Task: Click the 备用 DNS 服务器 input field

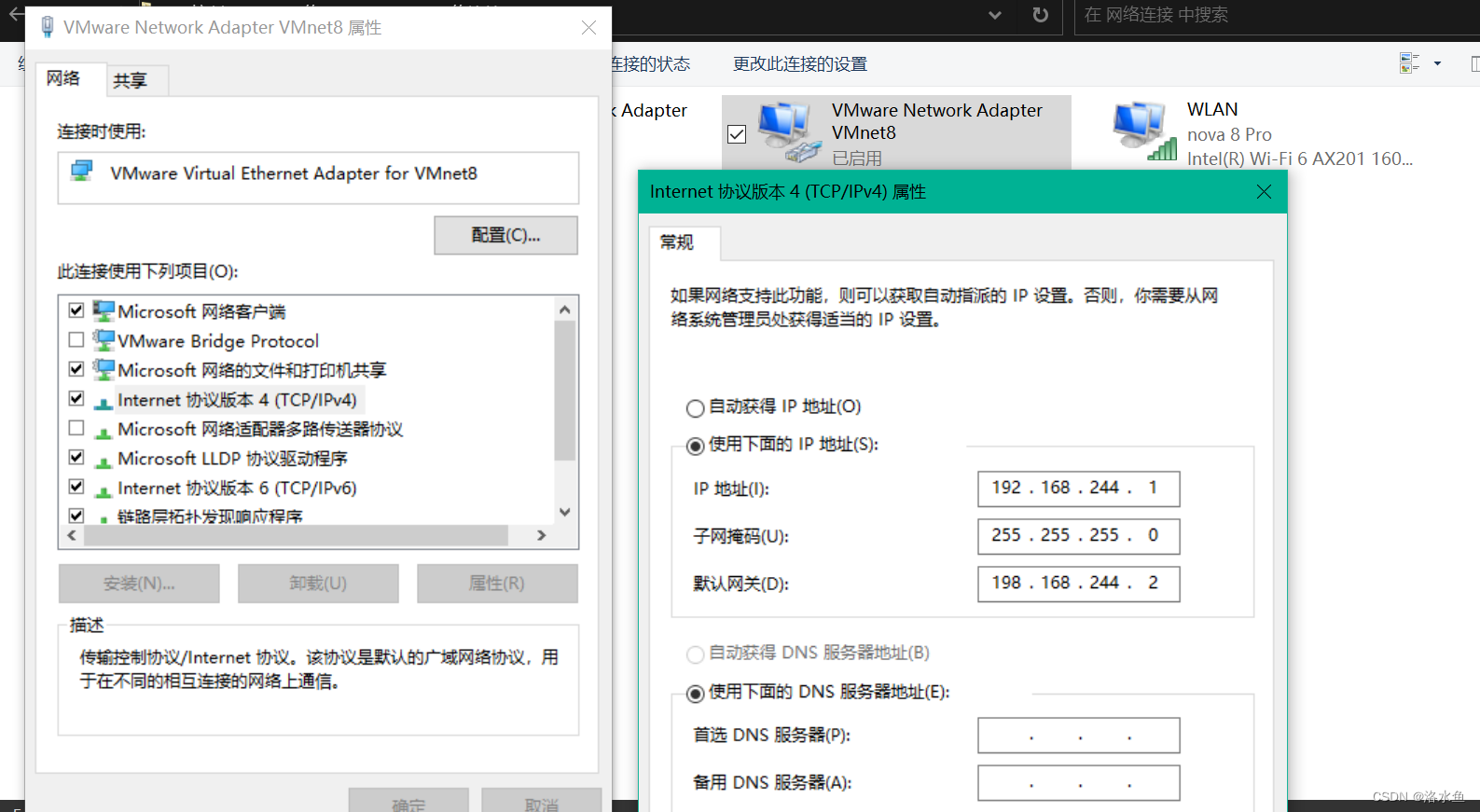Action: click(1079, 783)
